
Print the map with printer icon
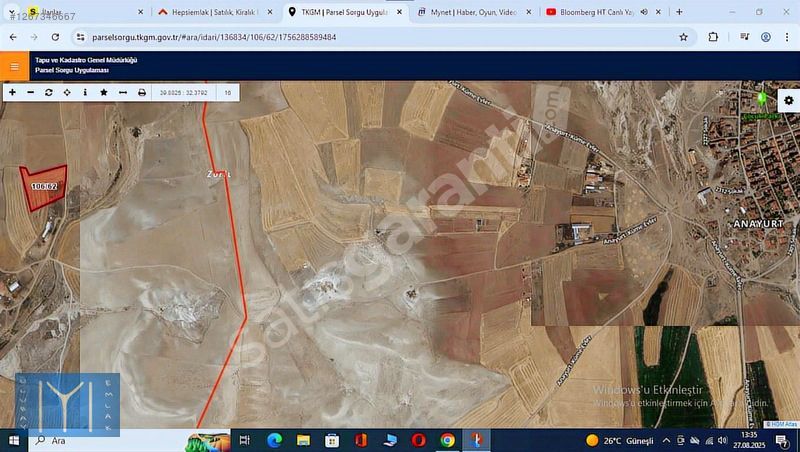click(142, 92)
